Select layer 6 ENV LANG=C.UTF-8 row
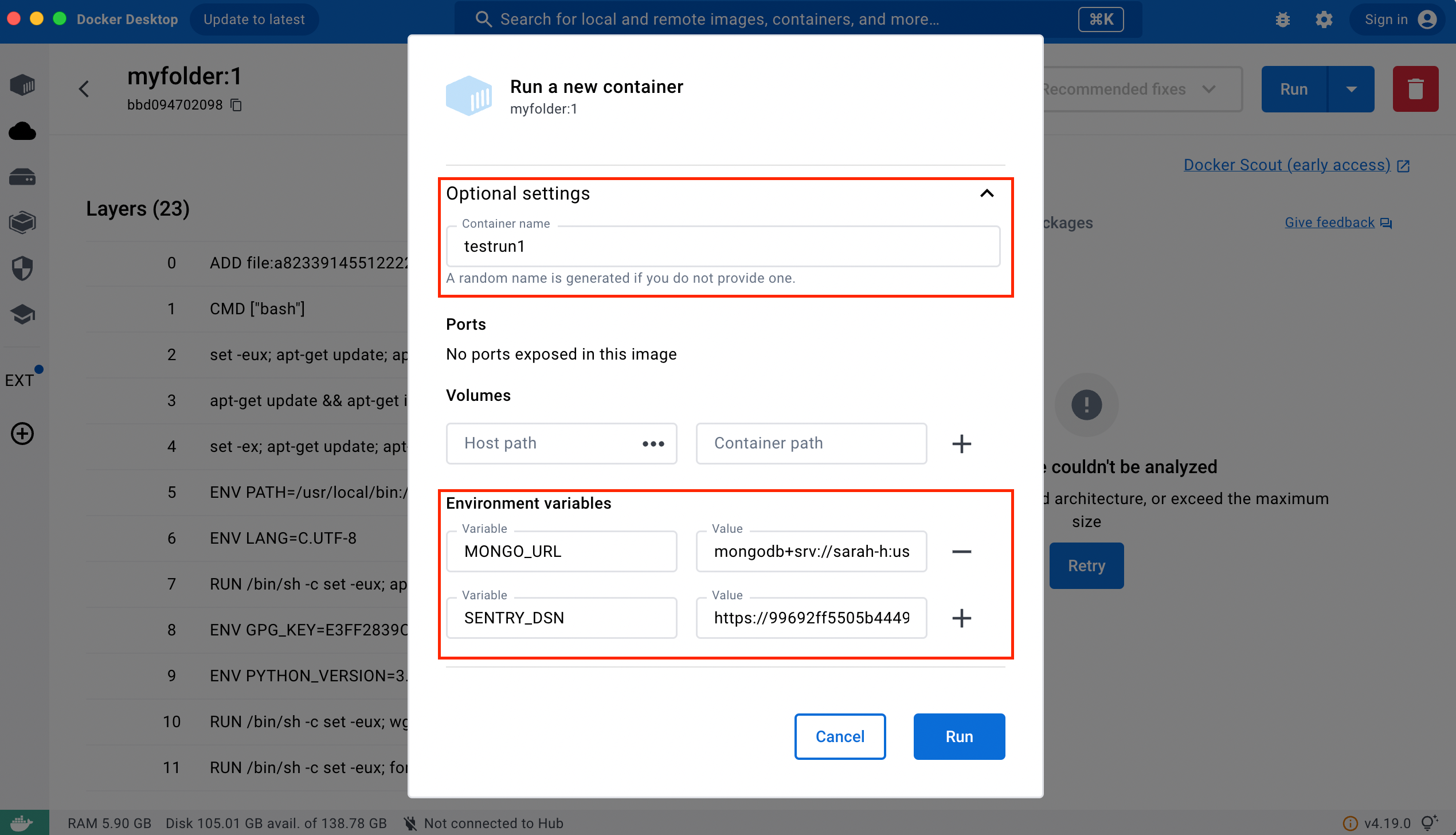 pos(247,539)
